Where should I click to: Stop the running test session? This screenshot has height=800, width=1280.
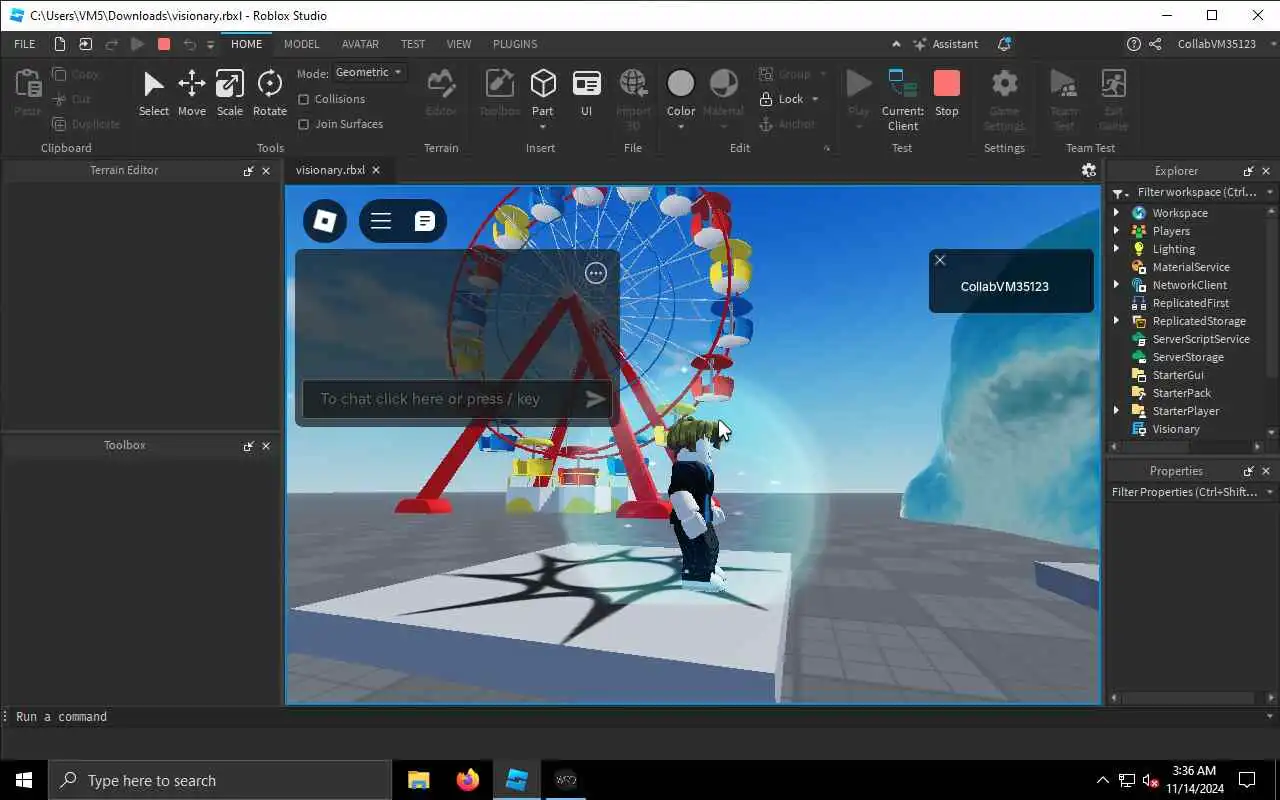click(x=946, y=93)
